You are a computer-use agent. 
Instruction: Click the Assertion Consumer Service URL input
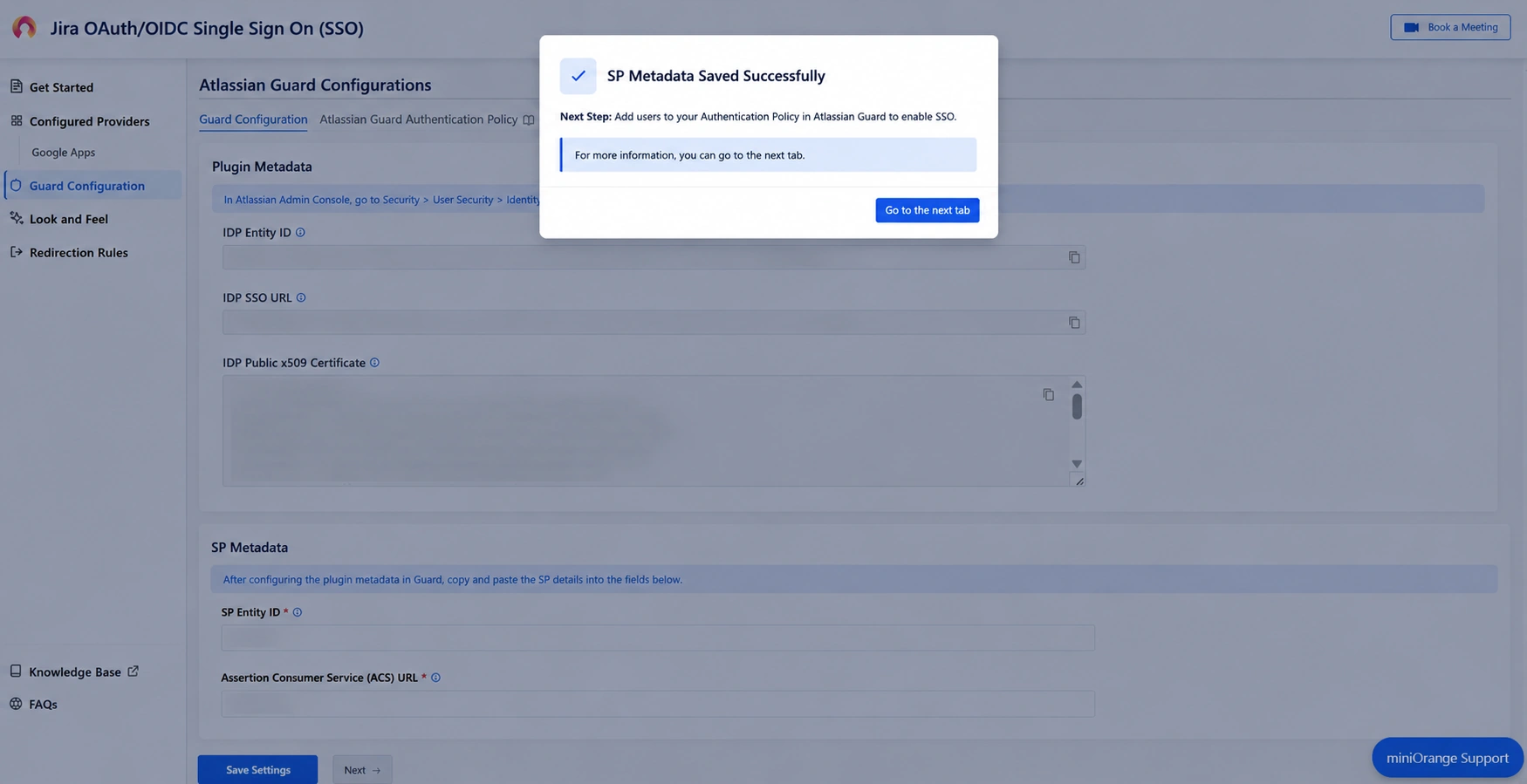(x=658, y=704)
